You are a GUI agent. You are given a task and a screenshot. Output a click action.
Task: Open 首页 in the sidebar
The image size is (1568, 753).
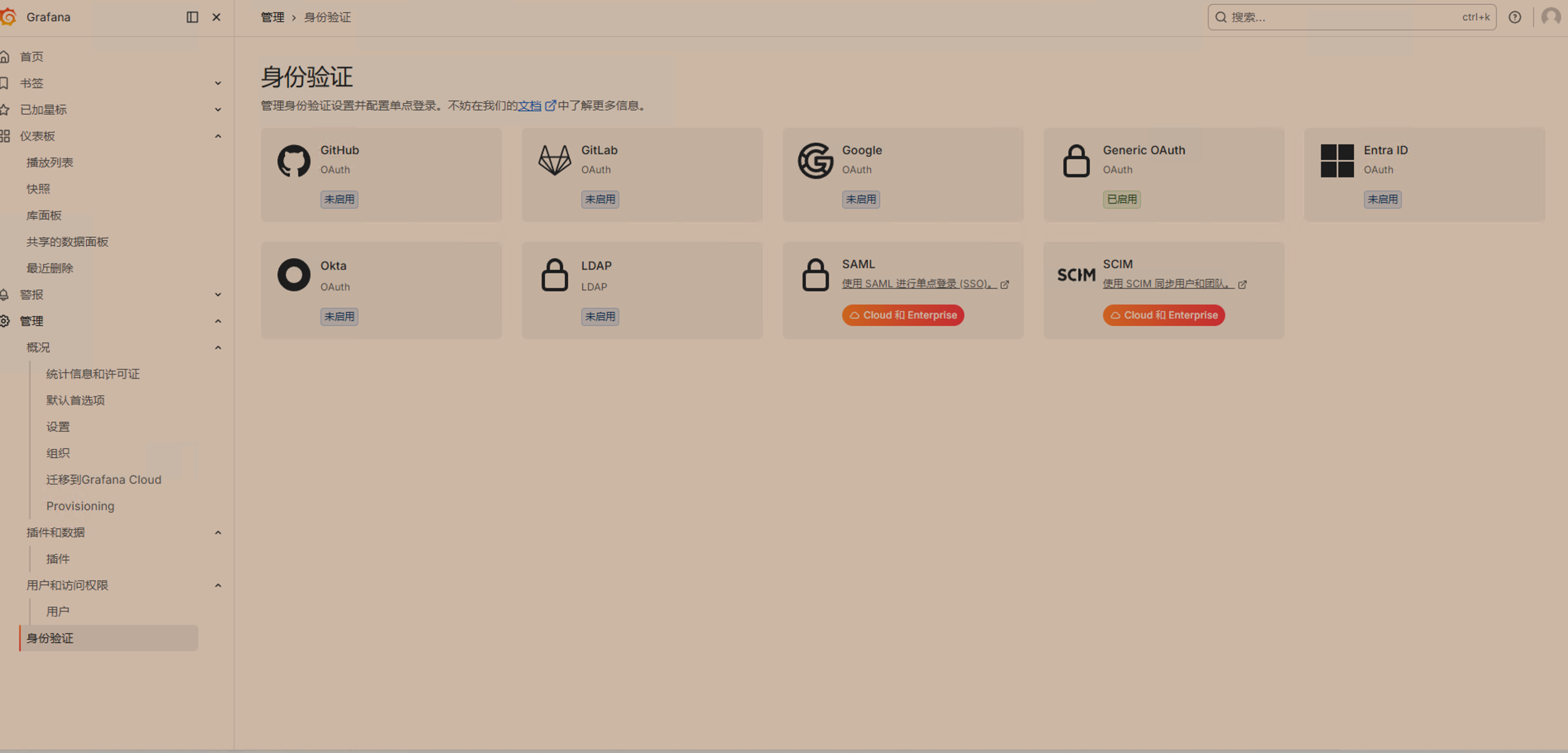[x=32, y=57]
